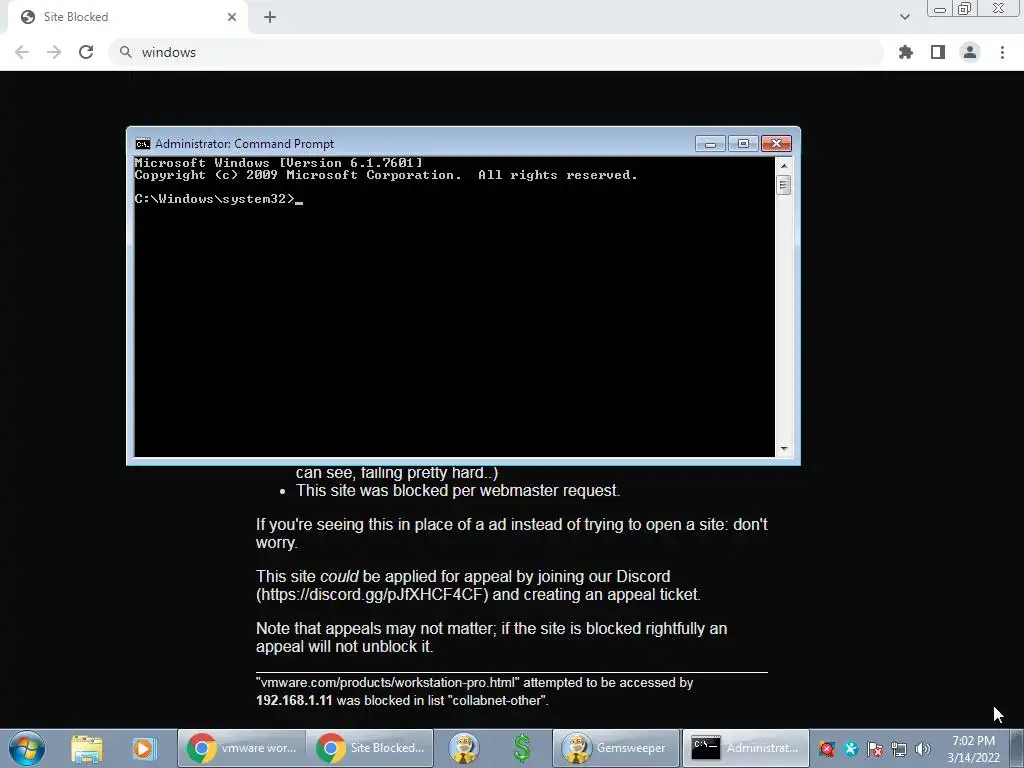This screenshot has width=1024, height=768.
Task: Close the Site Blocked tab
Action: point(232,17)
